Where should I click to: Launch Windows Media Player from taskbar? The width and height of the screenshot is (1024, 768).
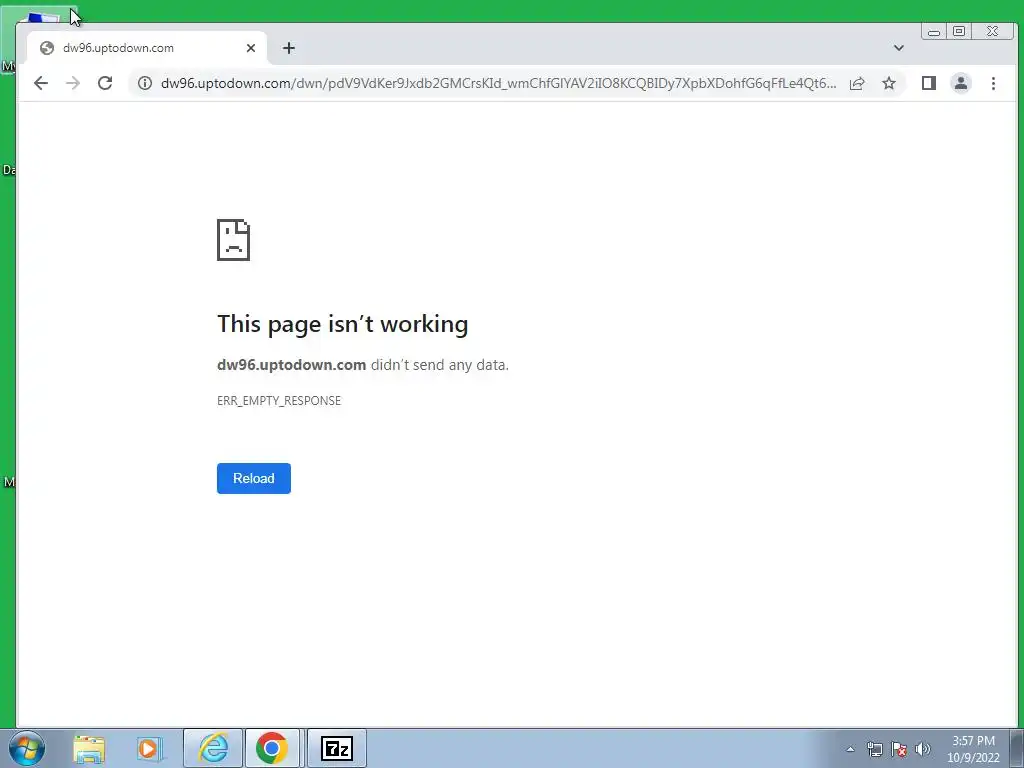click(x=148, y=748)
